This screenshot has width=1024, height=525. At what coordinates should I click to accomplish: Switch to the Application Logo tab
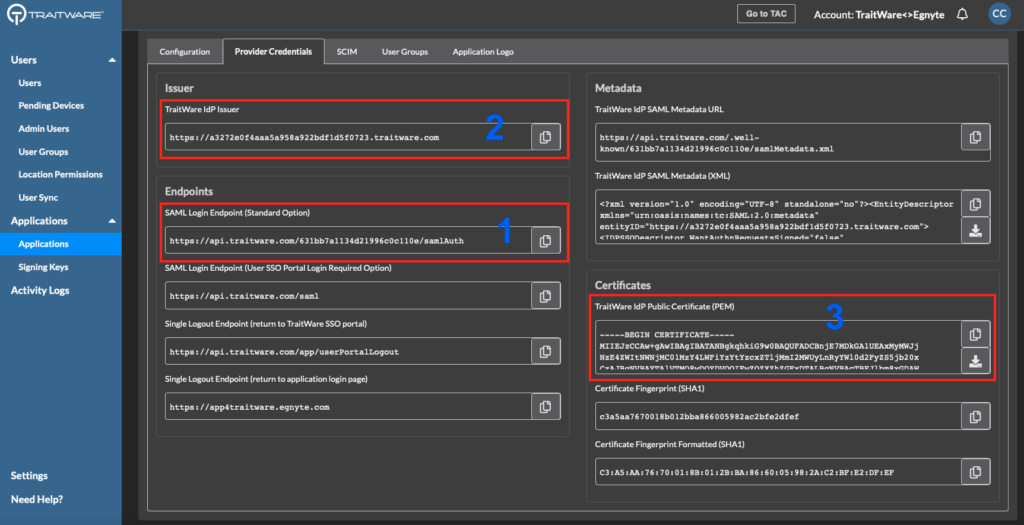tap(483, 52)
